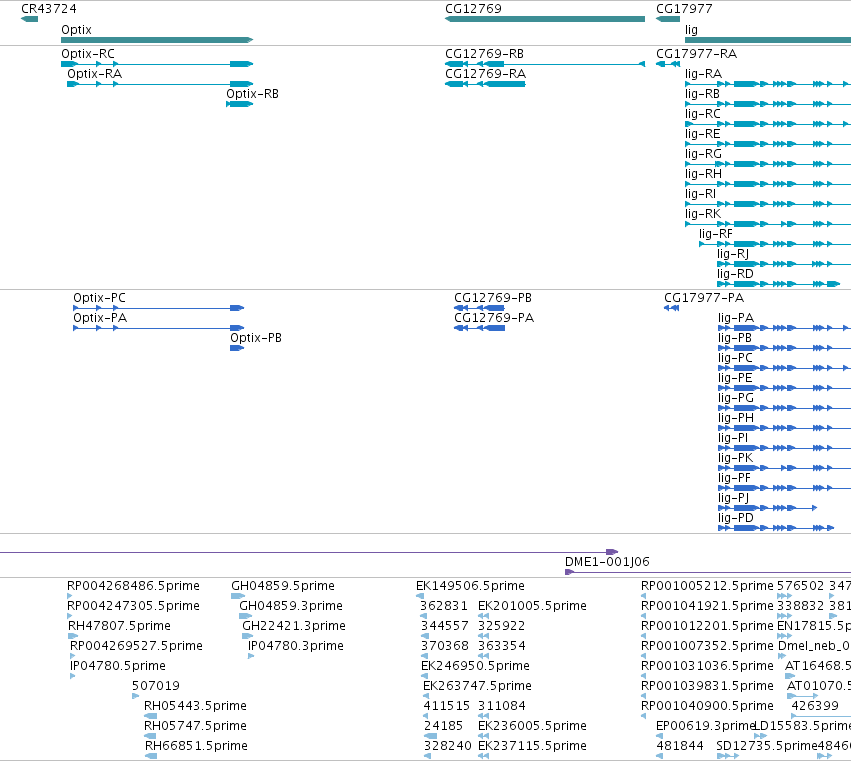Click the Optix-PA protein label
Image resolution: width=851 pixels, height=761 pixels.
pos(100,318)
